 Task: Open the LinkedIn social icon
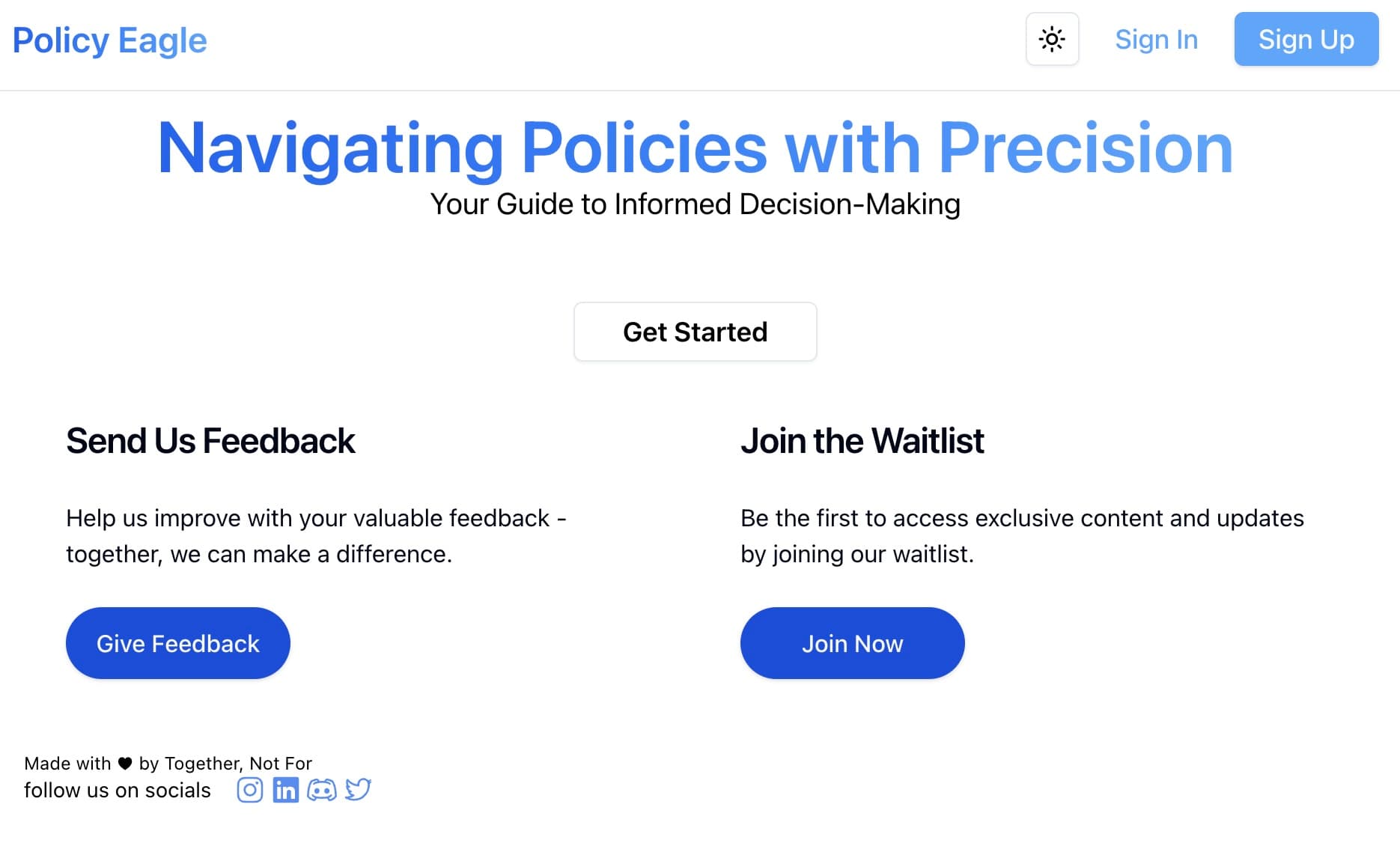click(x=285, y=790)
